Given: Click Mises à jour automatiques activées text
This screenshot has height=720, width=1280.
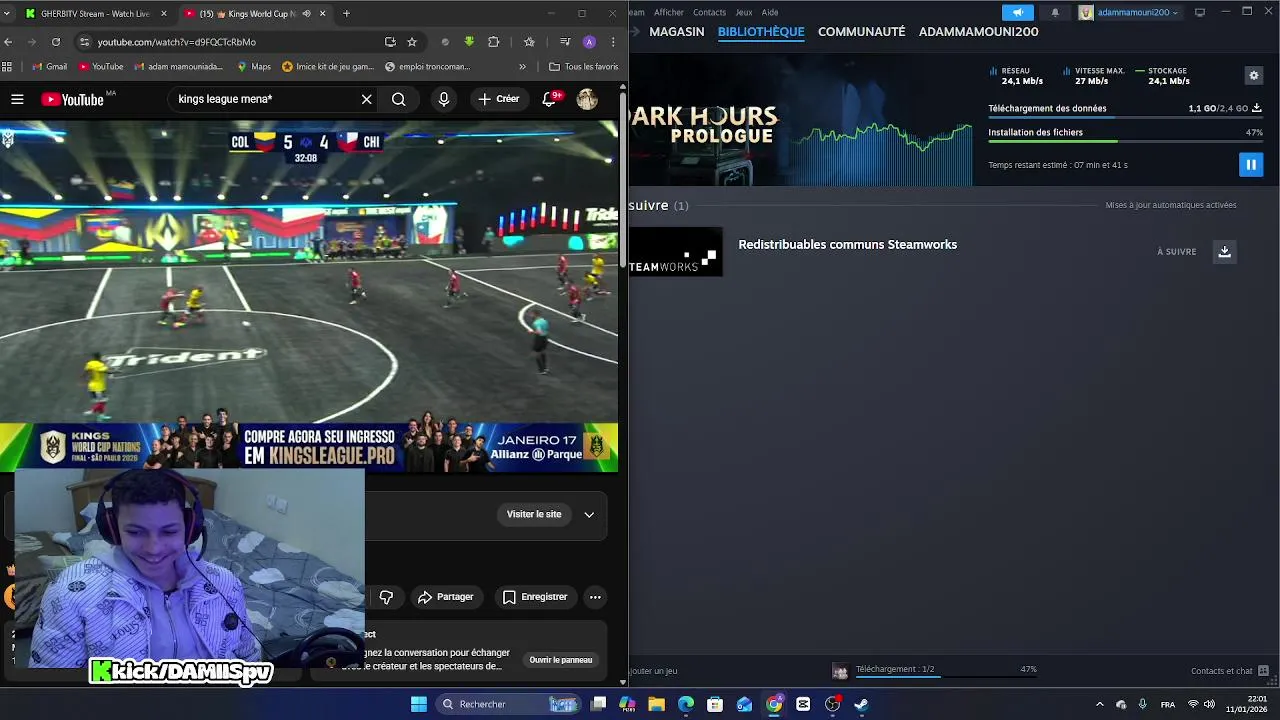Looking at the screenshot, I should (x=1171, y=205).
